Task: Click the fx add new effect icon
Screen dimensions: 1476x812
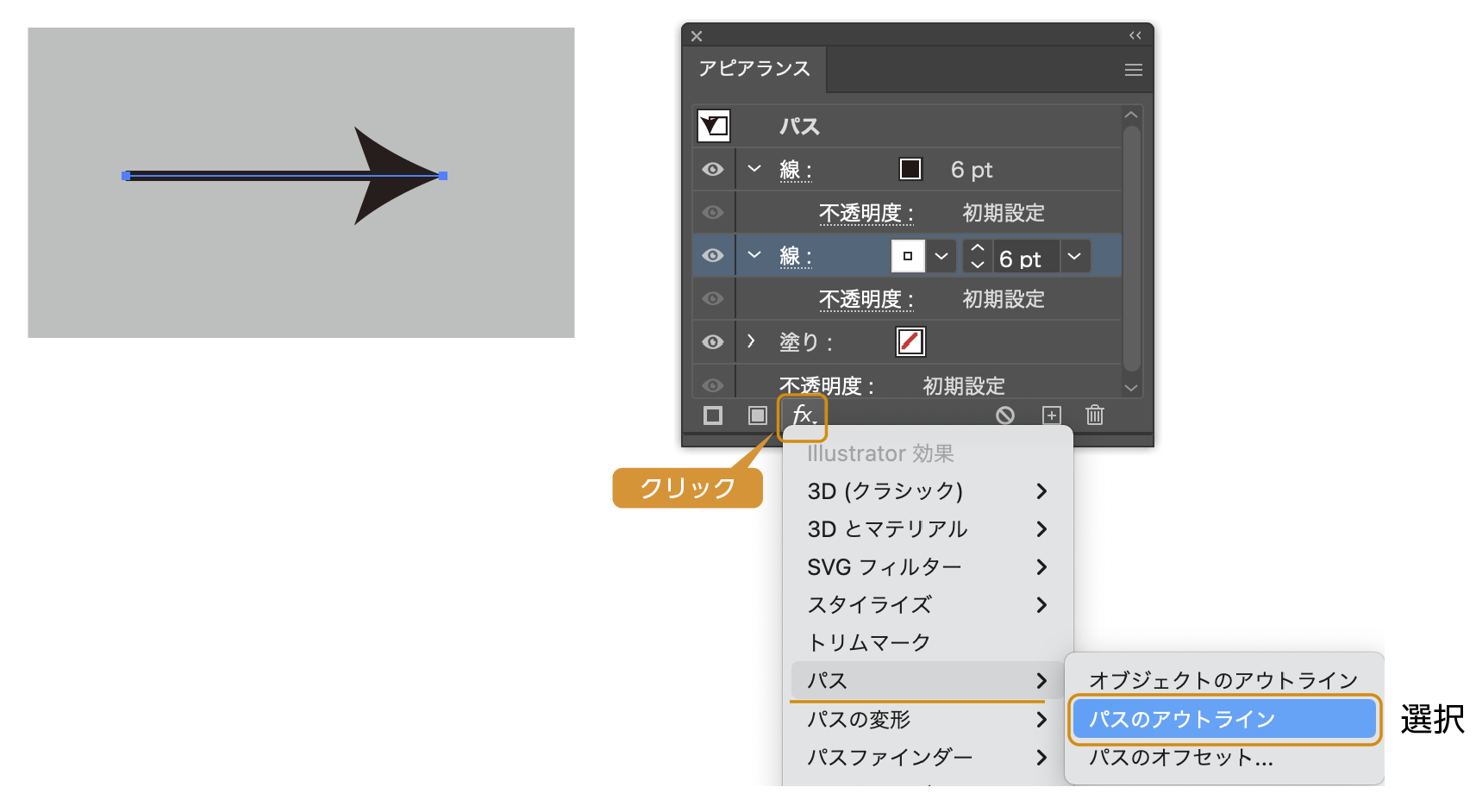Action: click(803, 415)
